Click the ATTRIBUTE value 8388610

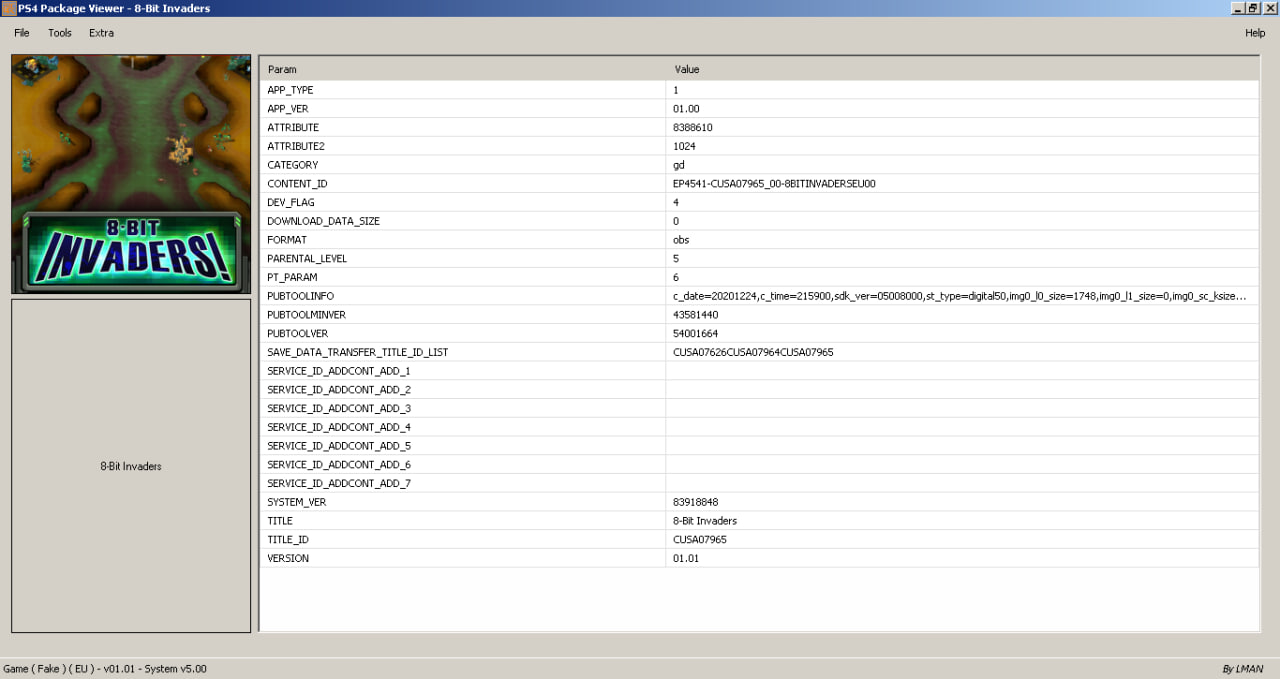point(692,127)
